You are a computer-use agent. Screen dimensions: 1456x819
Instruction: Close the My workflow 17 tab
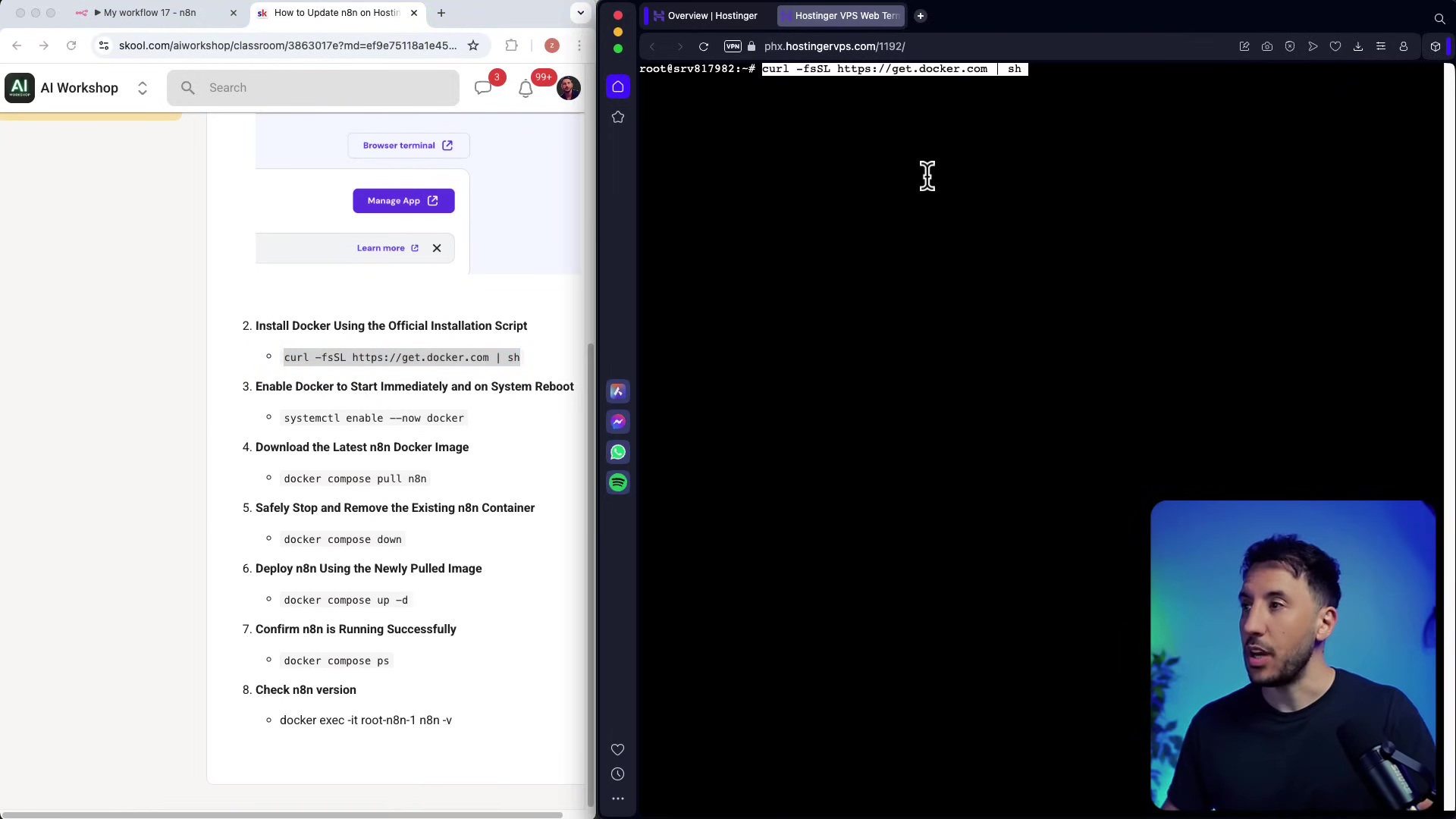pos(234,13)
